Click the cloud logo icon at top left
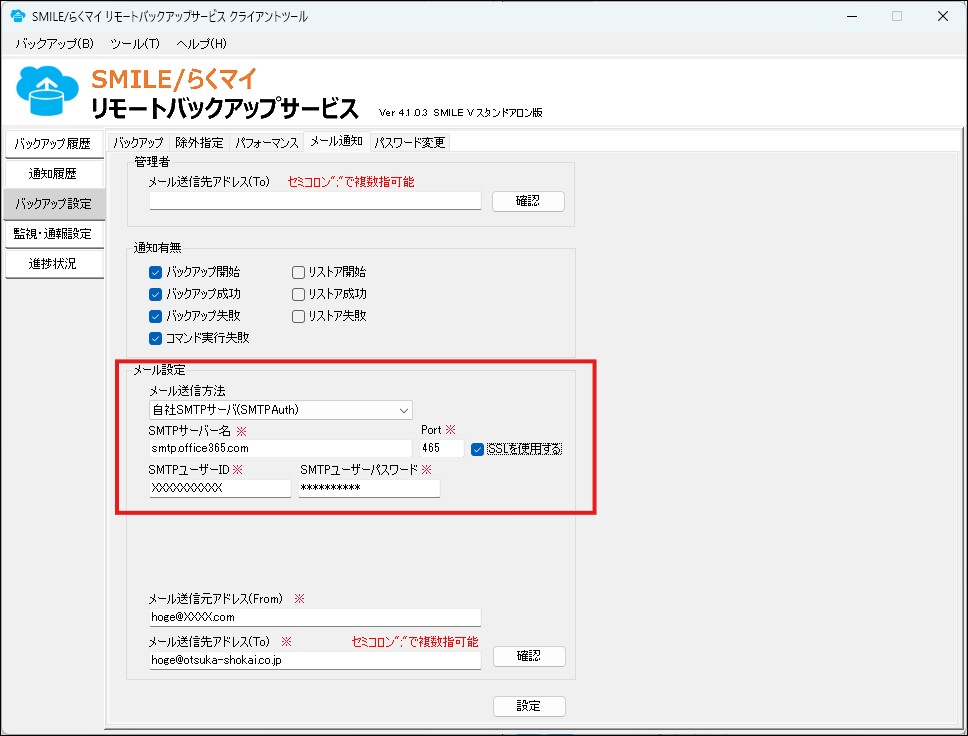This screenshot has width=968, height=736. click(x=47, y=91)
